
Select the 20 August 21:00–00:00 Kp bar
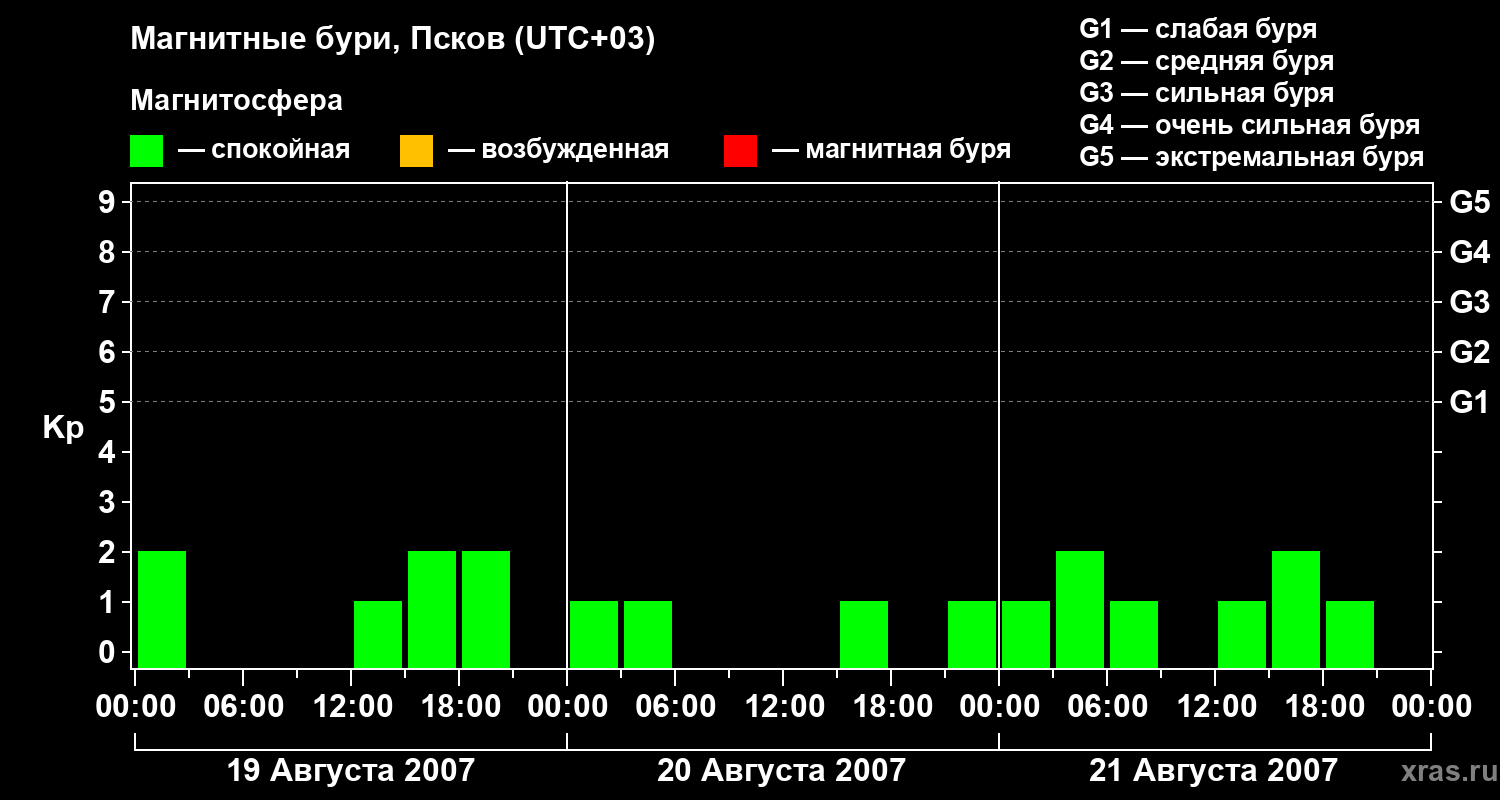click(972, 634)
